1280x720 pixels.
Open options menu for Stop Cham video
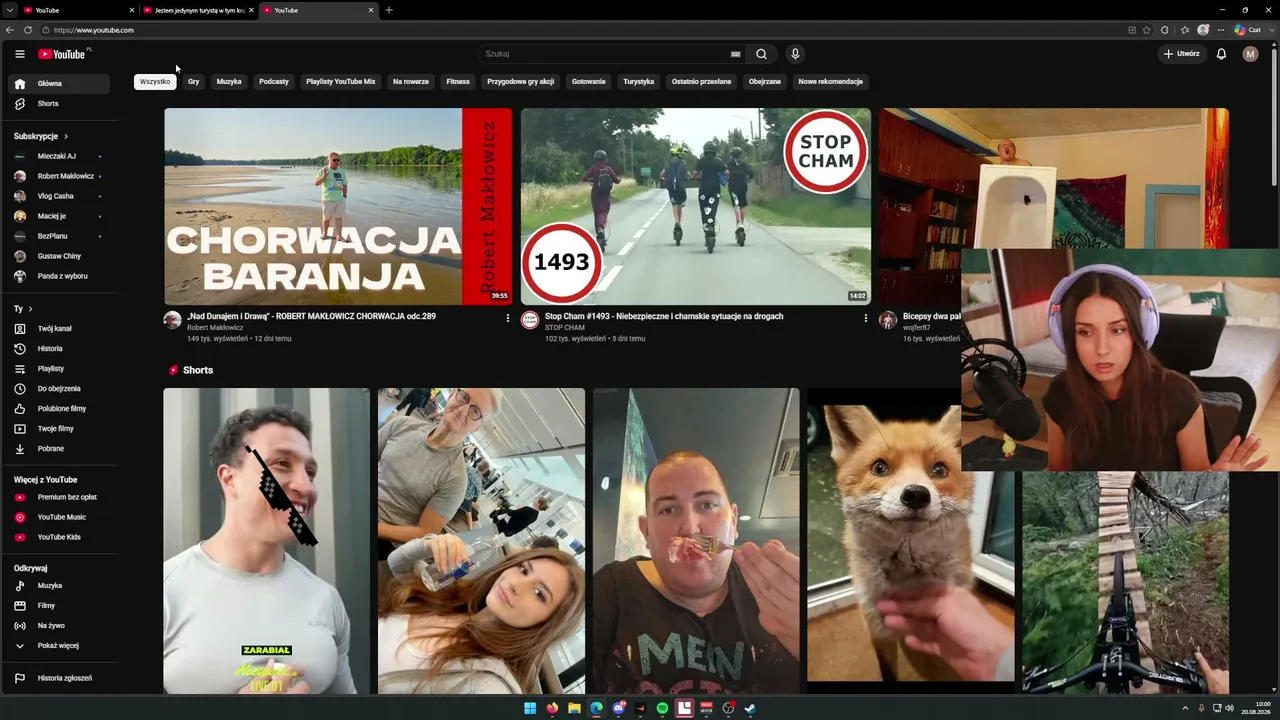pyautogui.click(x=866, y=318)
